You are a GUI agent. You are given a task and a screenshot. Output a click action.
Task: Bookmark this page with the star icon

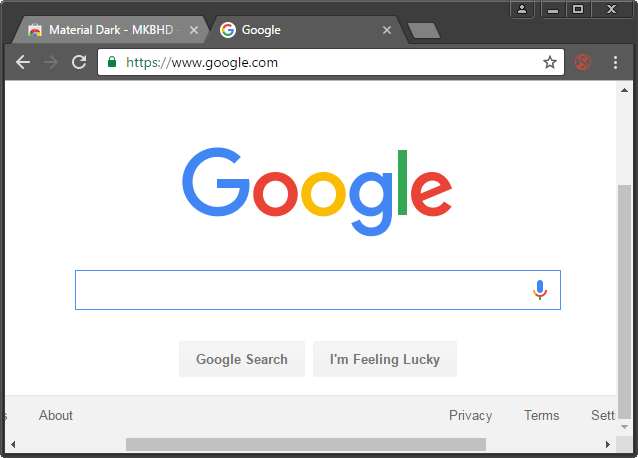[550, 62]
